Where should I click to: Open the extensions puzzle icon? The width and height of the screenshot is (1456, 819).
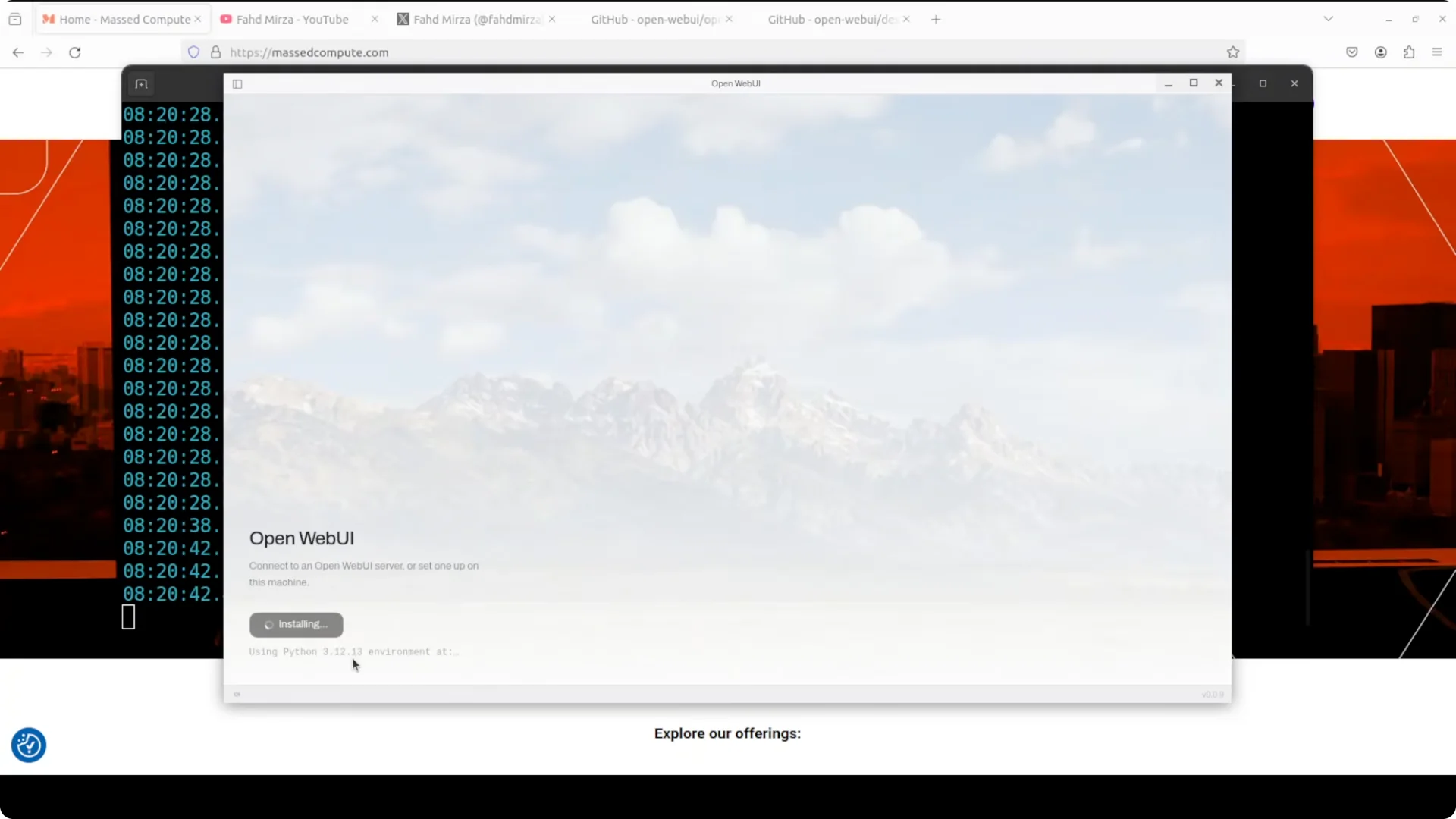coord(1409,52)
